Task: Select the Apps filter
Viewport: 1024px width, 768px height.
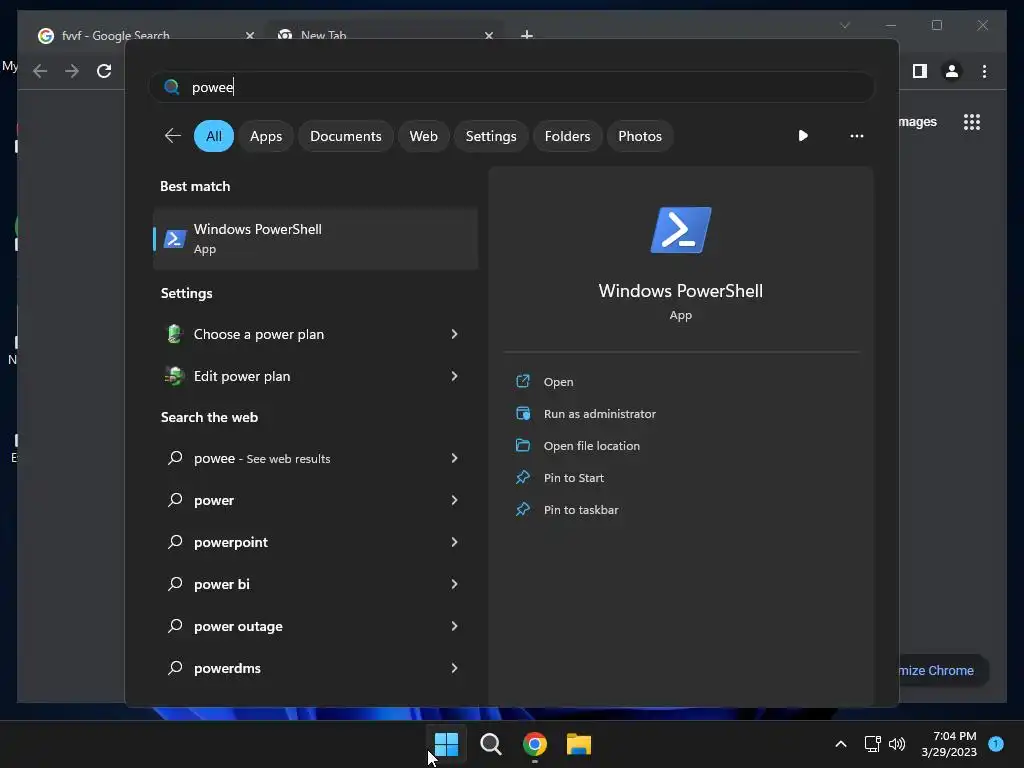Action: pyautogui.click(x=266, y=136)
